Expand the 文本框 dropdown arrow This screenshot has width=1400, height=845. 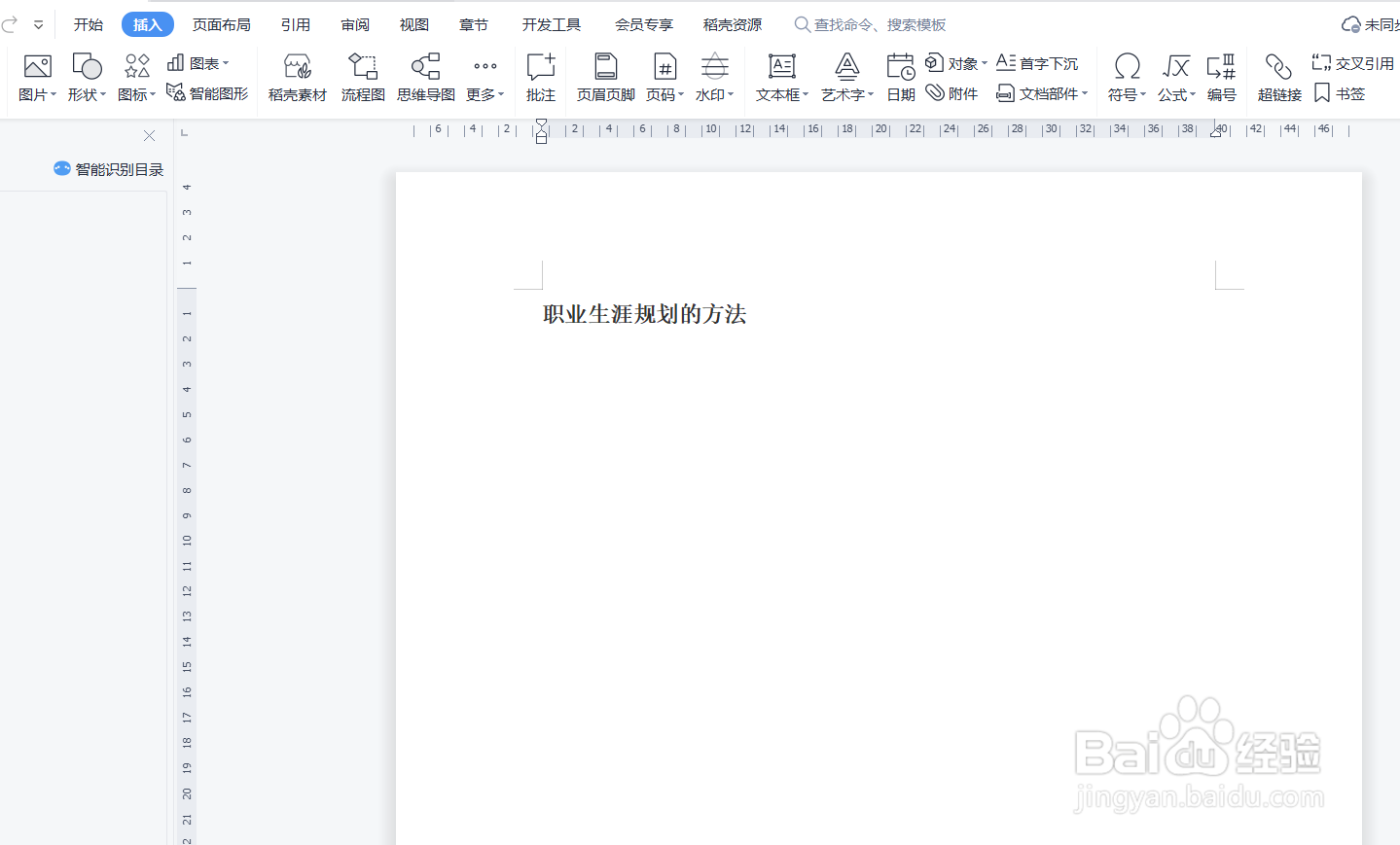(x=806, y=94)
